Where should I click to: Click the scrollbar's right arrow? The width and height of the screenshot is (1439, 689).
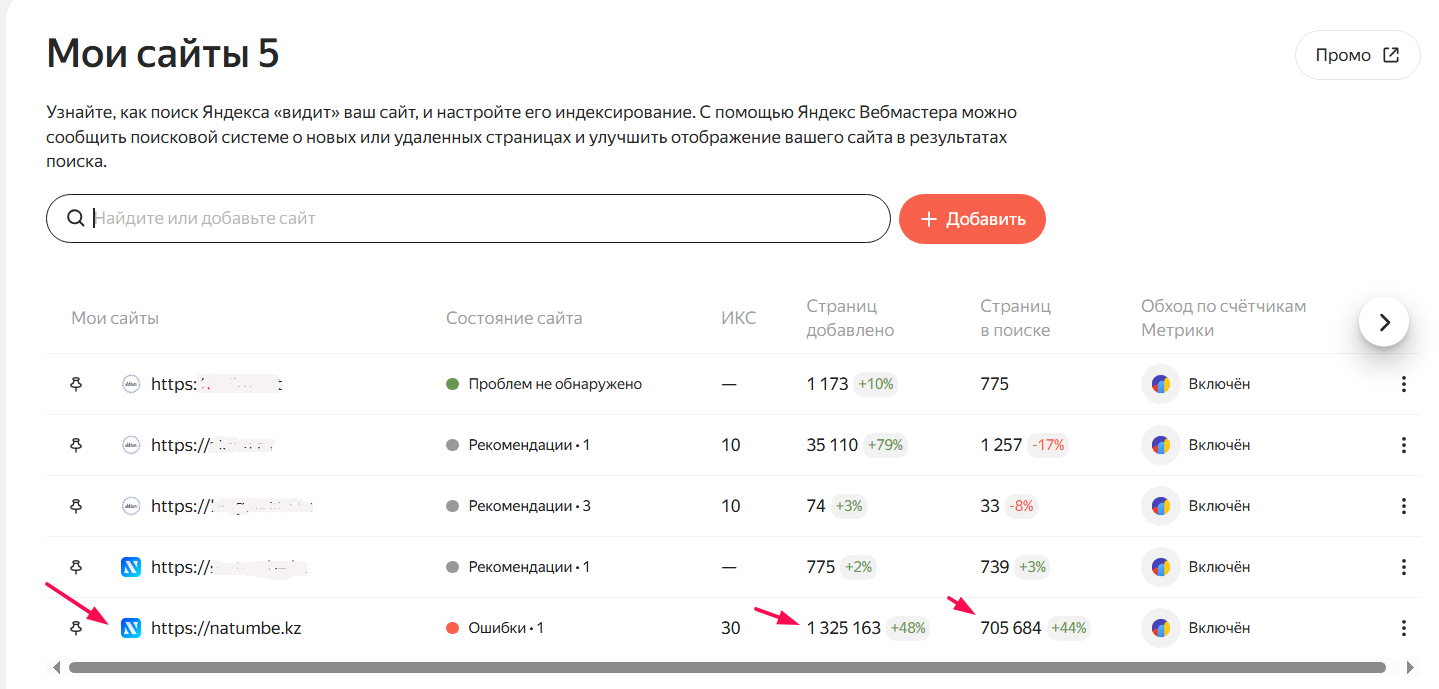[x=1410, y=667]
